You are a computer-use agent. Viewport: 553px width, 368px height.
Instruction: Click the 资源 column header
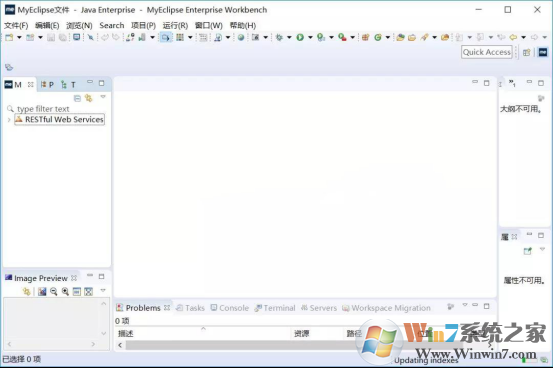[x=317, y=333]
